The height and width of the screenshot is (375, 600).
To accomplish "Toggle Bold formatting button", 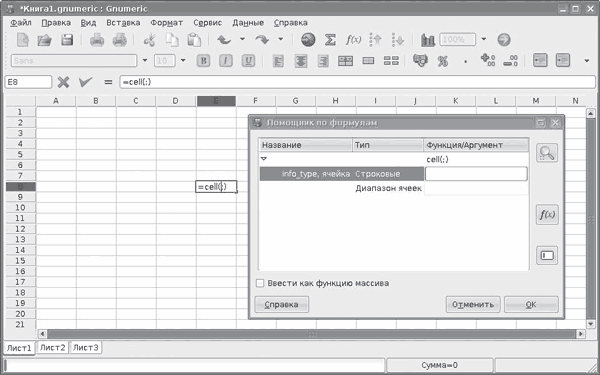I will click(x=204, y=61).
